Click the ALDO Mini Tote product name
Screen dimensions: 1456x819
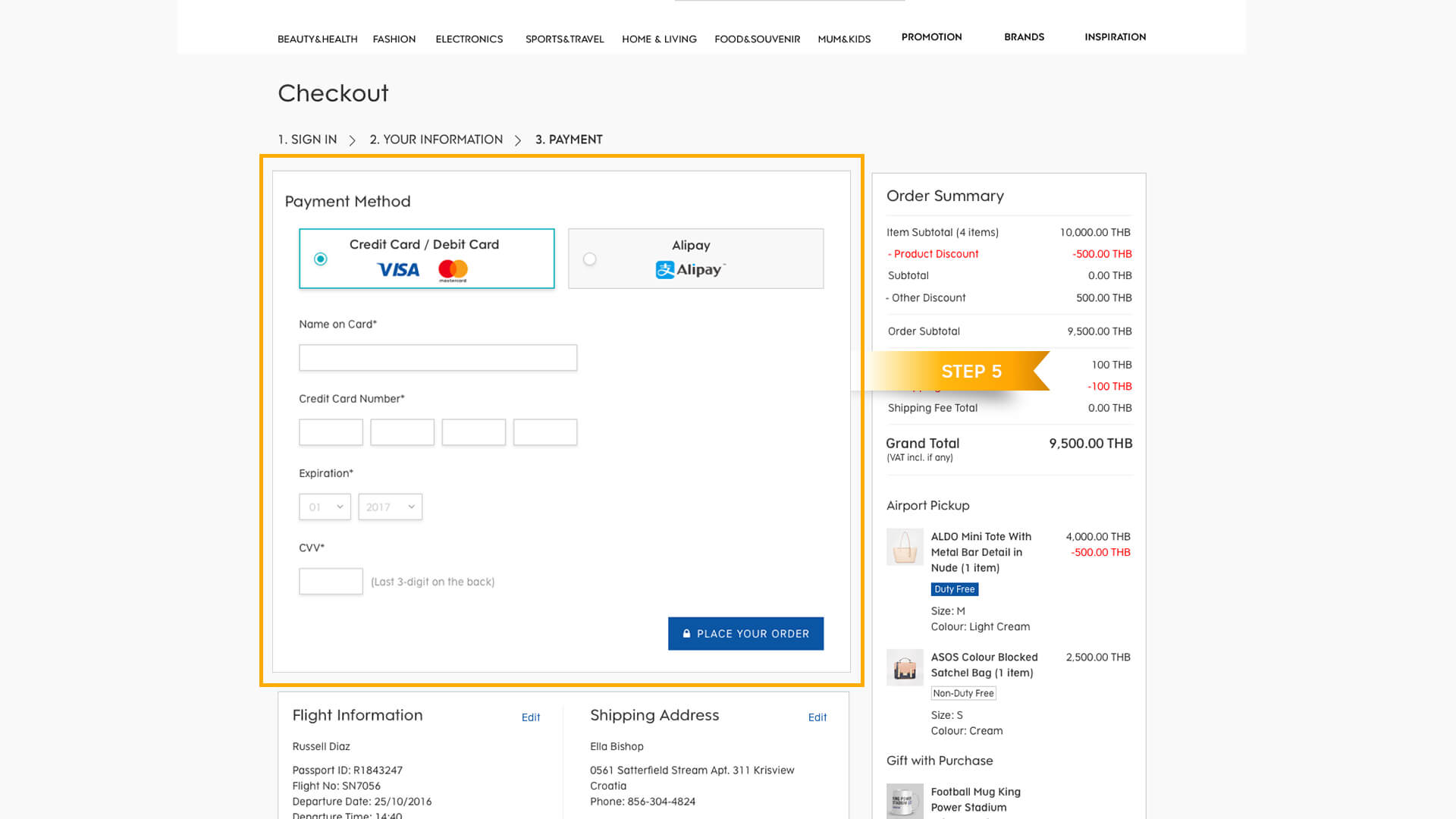tap(981, 552)
